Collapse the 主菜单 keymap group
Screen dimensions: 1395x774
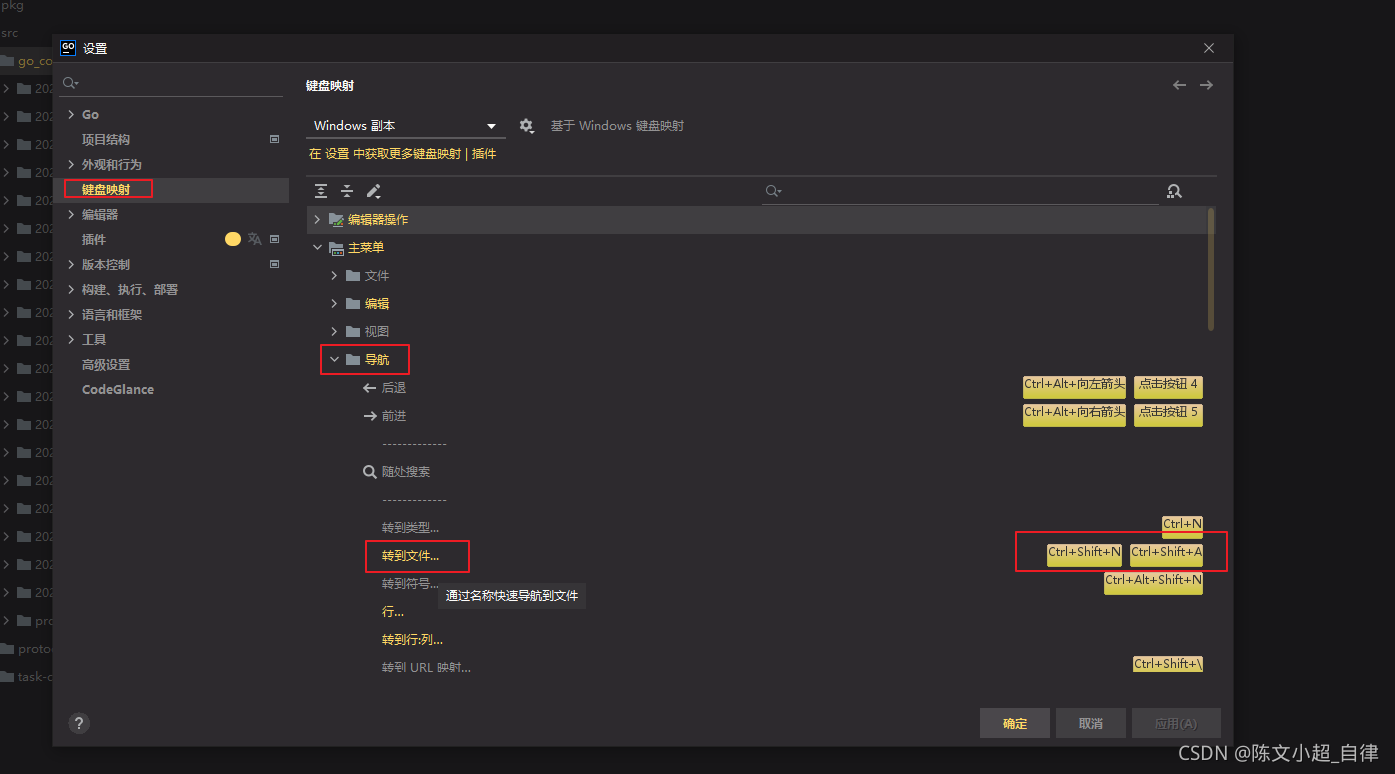click(x=318, y=247)
